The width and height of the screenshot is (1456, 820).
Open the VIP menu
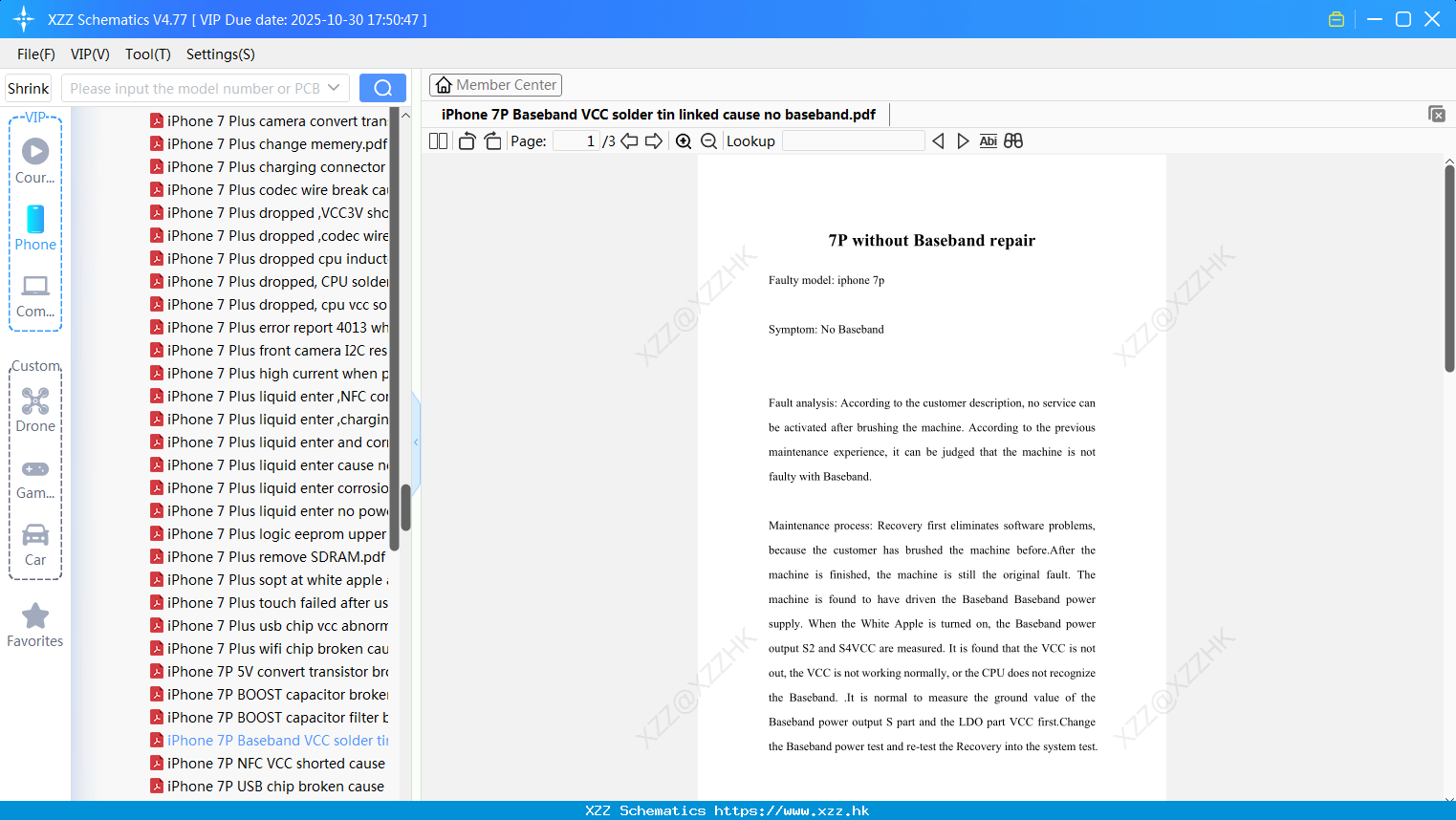point(90,54)
